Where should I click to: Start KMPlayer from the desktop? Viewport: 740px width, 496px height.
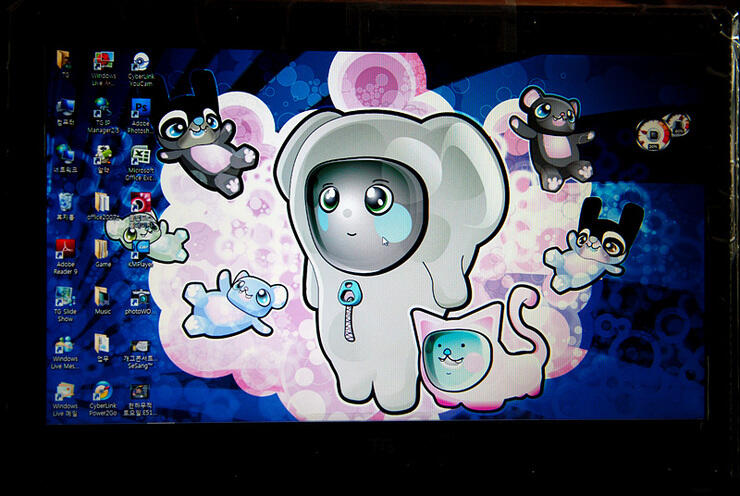[x=141, y=249]
